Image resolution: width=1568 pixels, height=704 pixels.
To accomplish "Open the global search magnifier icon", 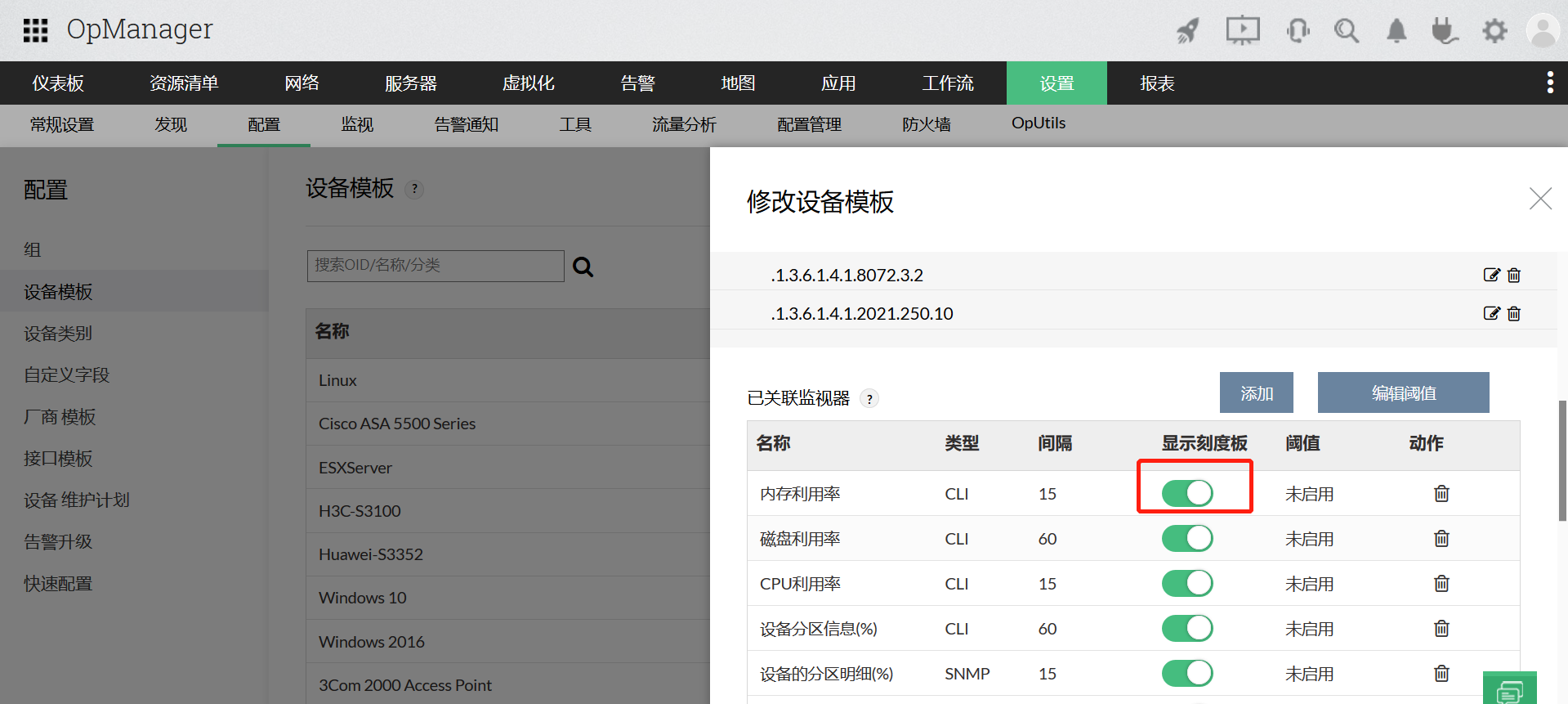I will tap(1346, 31).
